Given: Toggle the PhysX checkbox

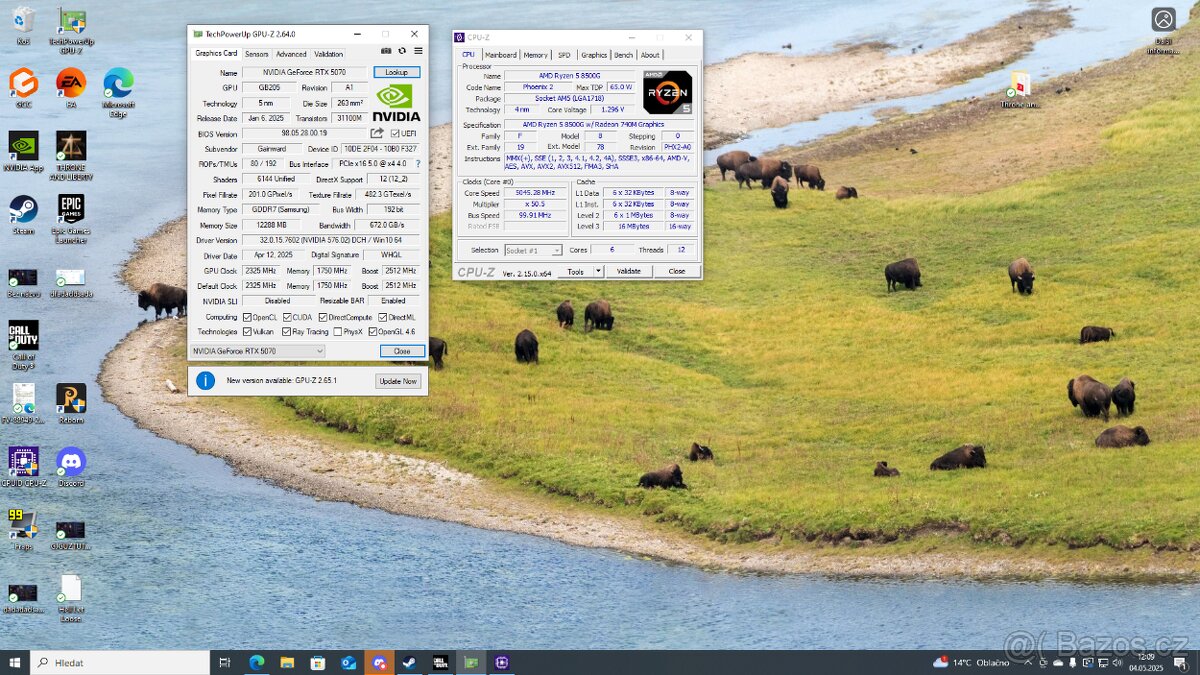Looking at the screenshot, I should click(337, 331).
